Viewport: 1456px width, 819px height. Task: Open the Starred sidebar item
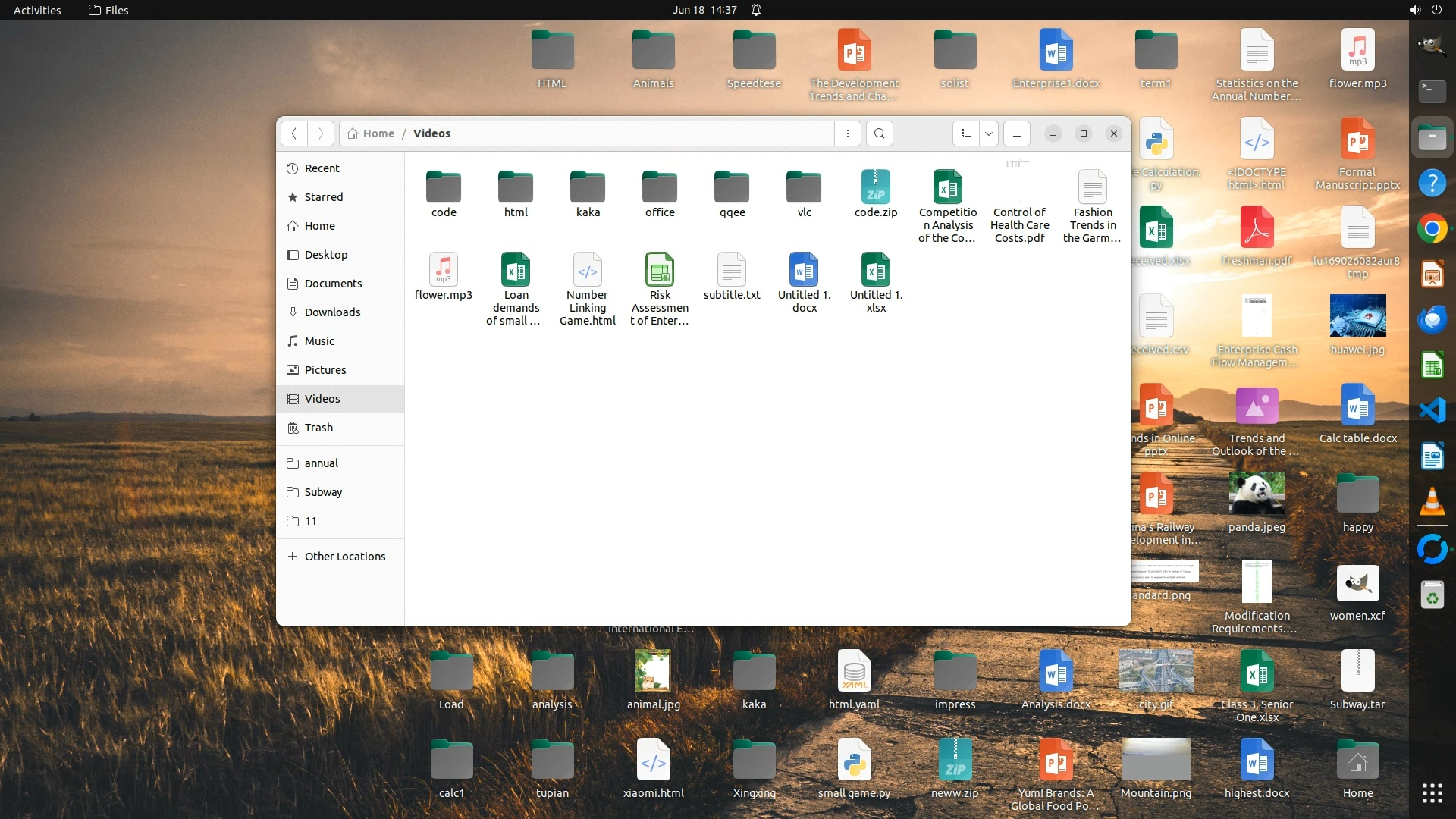[x=324, y=197]
